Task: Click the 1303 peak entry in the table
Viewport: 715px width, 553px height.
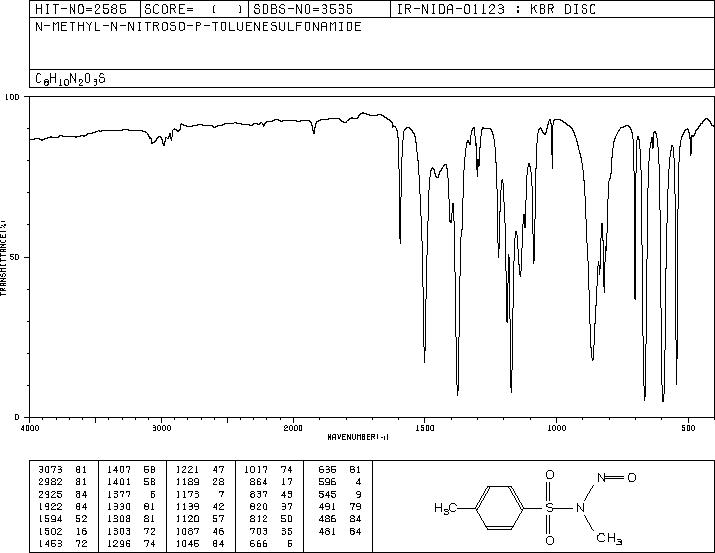Action: pos(131,531)
